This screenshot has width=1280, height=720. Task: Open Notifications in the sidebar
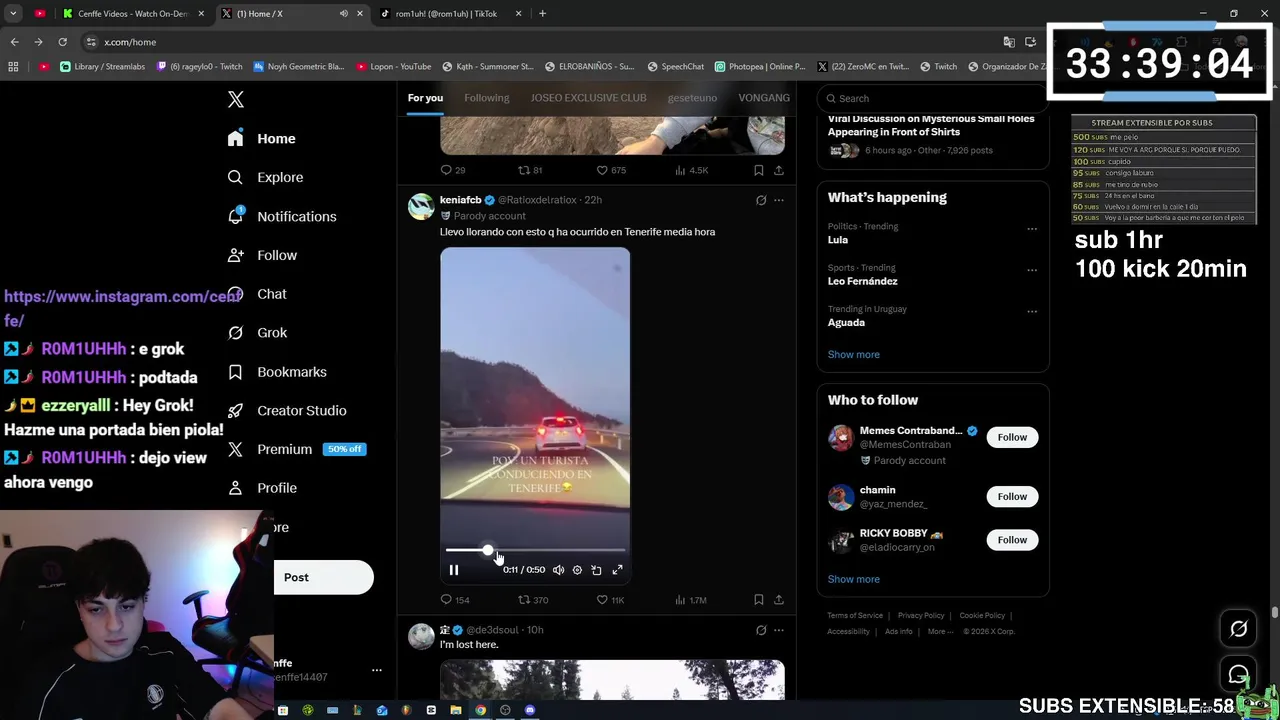point(281,216)
